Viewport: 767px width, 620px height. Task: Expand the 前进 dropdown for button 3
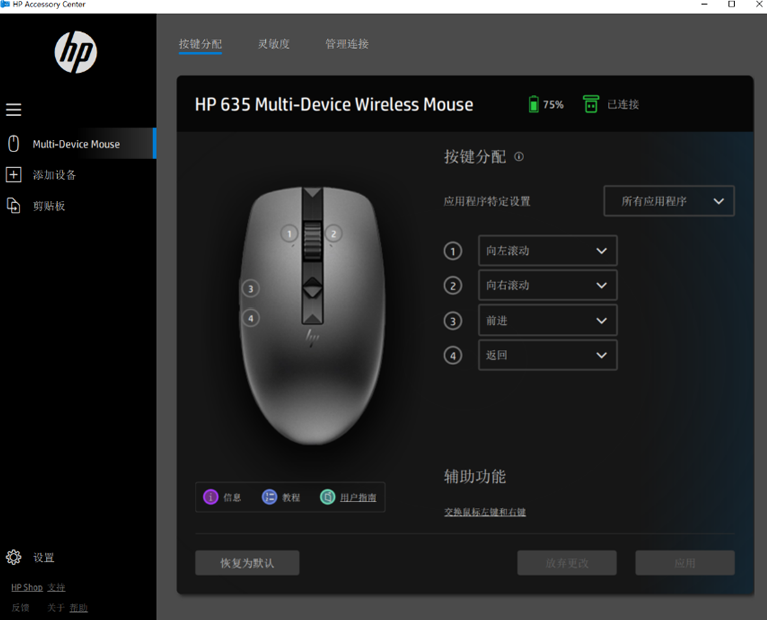click(547, 321)
